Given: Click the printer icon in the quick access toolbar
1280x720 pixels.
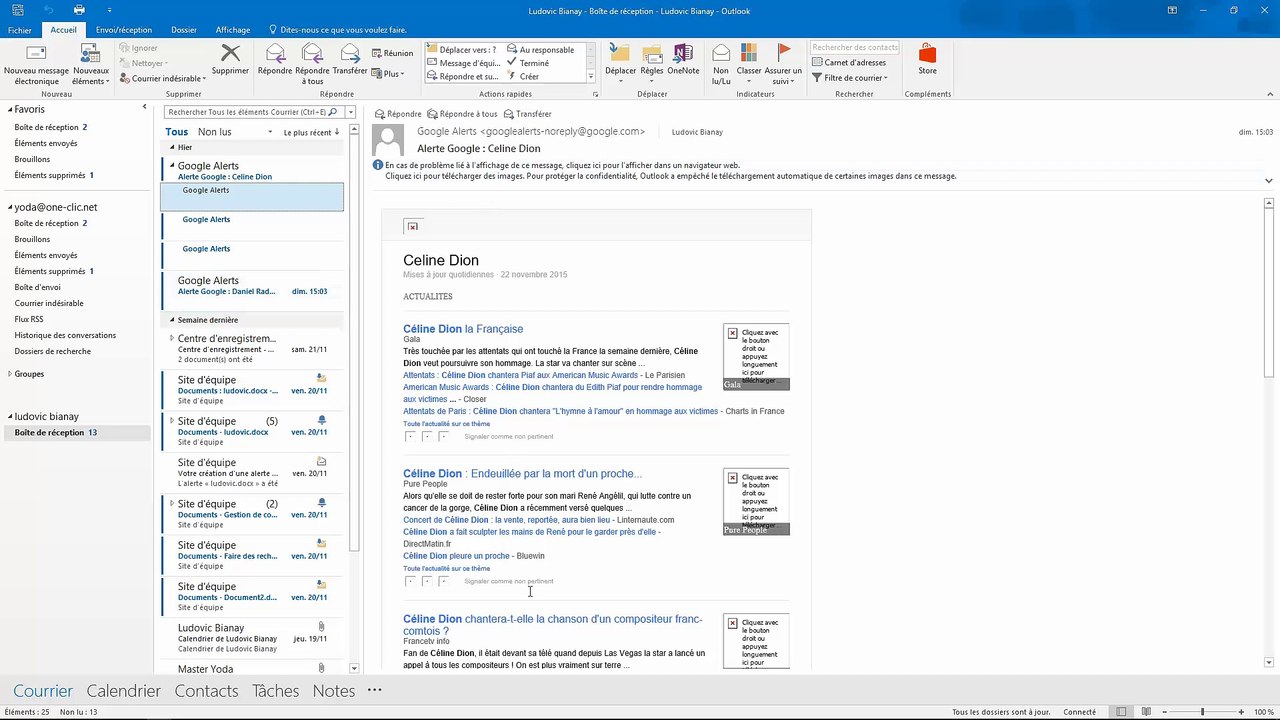Looking at the screenshot, I should 79,10.
